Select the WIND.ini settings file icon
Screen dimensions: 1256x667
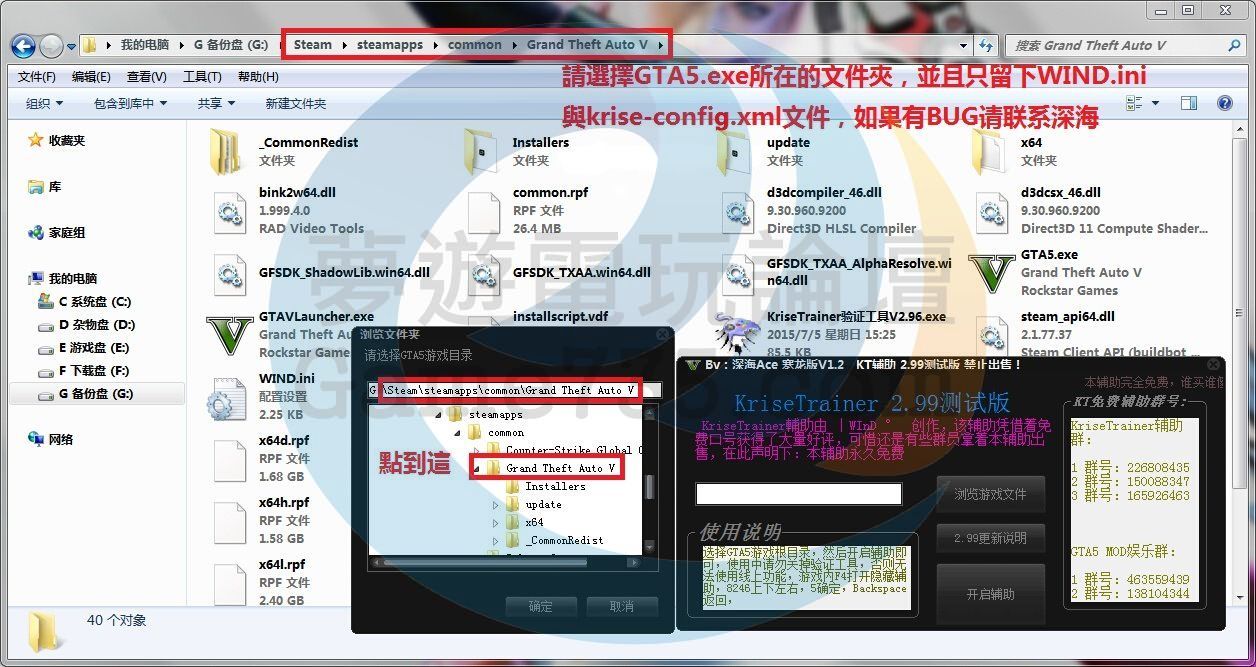pos(229,397)
